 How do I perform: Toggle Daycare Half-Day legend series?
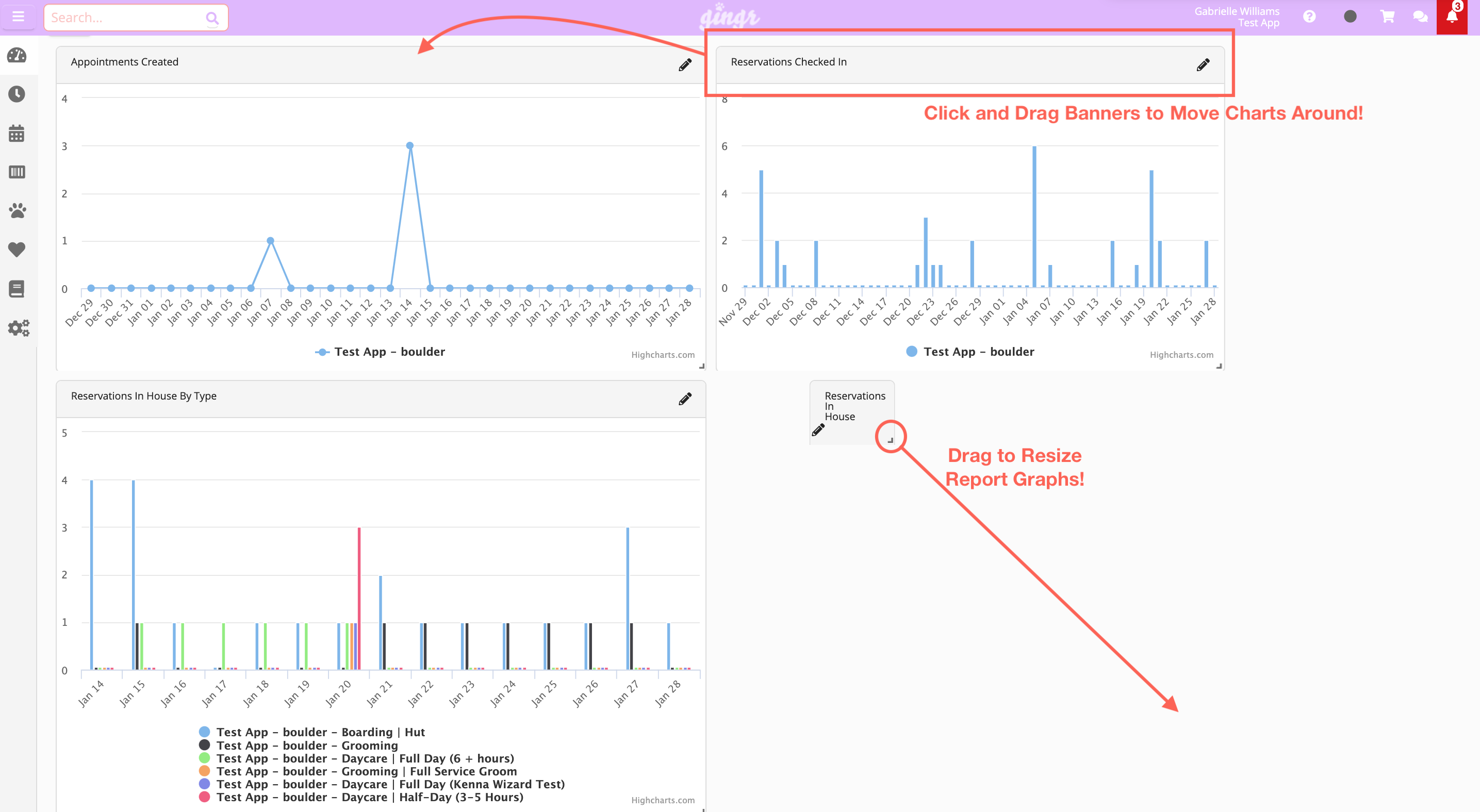click(x=361, y=797)
